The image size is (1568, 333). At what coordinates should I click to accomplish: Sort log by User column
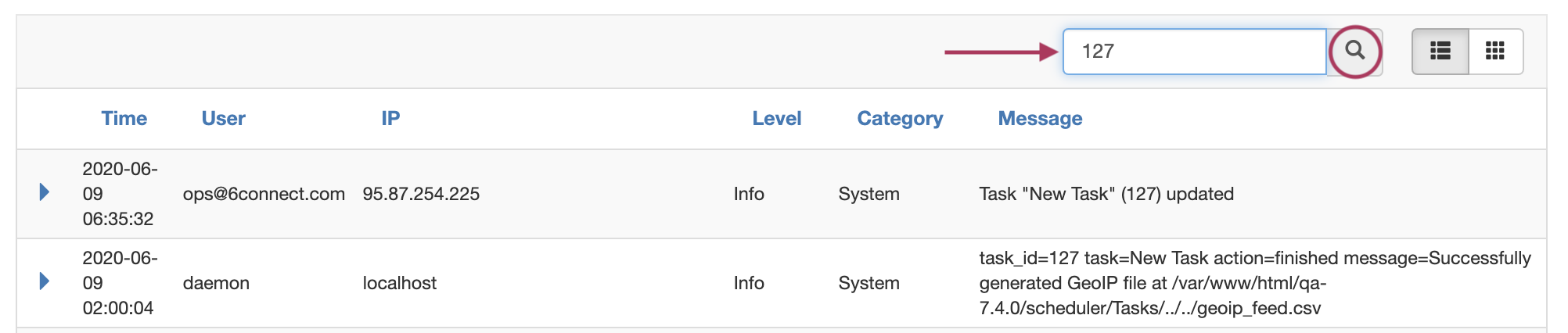224,119
